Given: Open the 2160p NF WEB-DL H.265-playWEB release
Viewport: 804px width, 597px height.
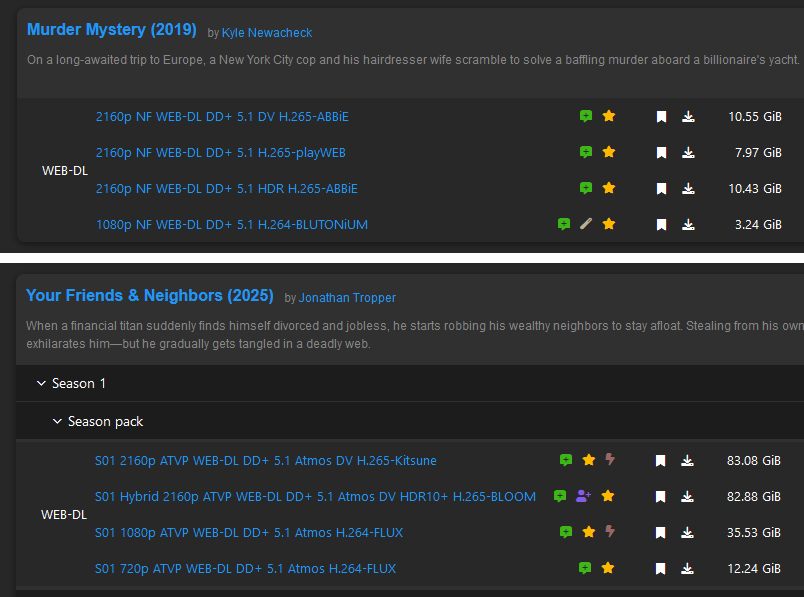Looking at the screenshot, I should [220, 152].
